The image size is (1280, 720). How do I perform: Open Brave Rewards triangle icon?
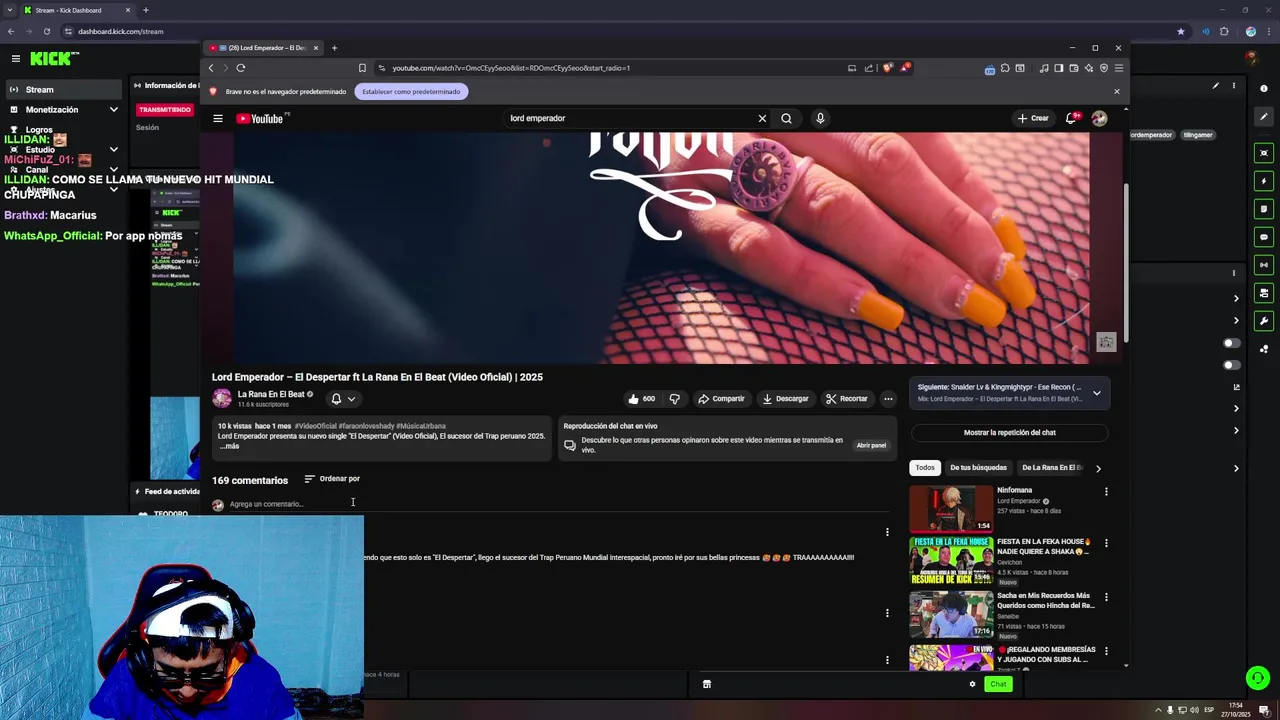coord(904,68)
